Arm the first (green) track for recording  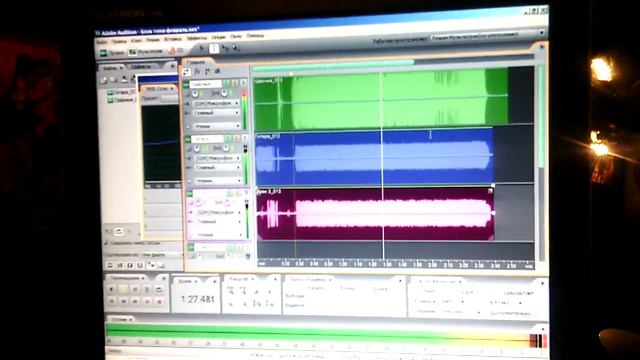[244, 83]
